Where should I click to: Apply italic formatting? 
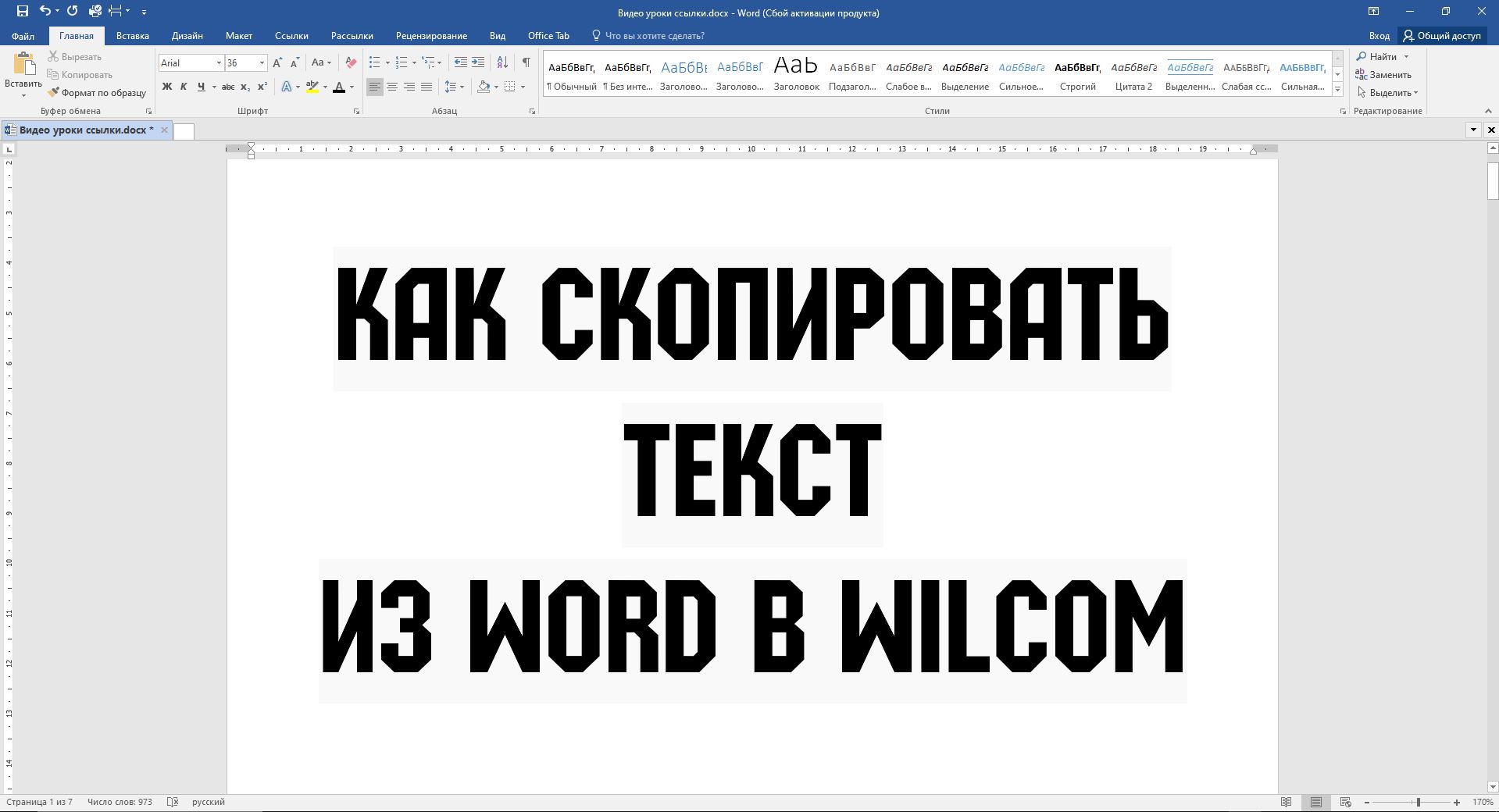[184, 87]
